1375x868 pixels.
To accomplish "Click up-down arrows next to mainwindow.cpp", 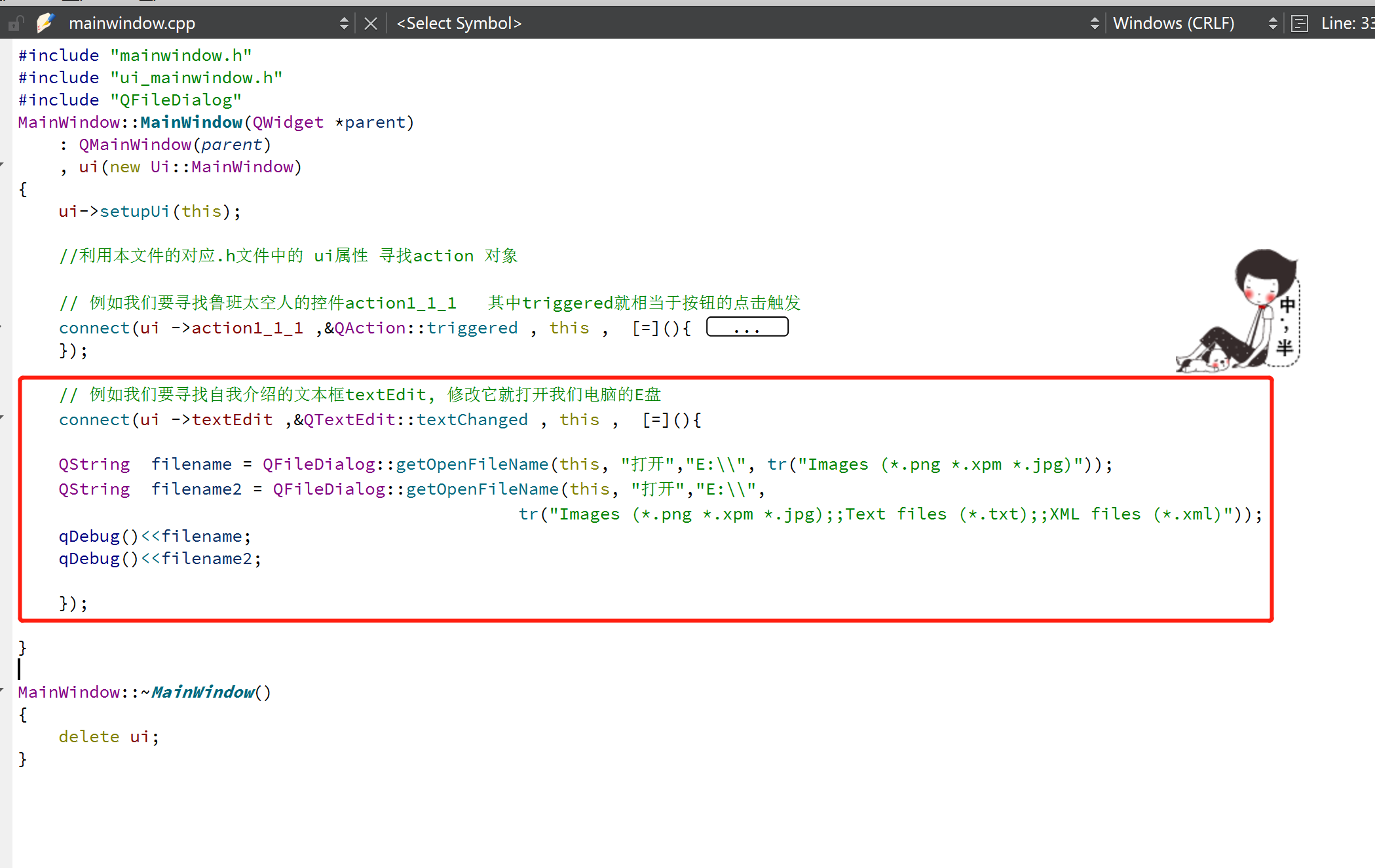I will (x=344, y=24).
